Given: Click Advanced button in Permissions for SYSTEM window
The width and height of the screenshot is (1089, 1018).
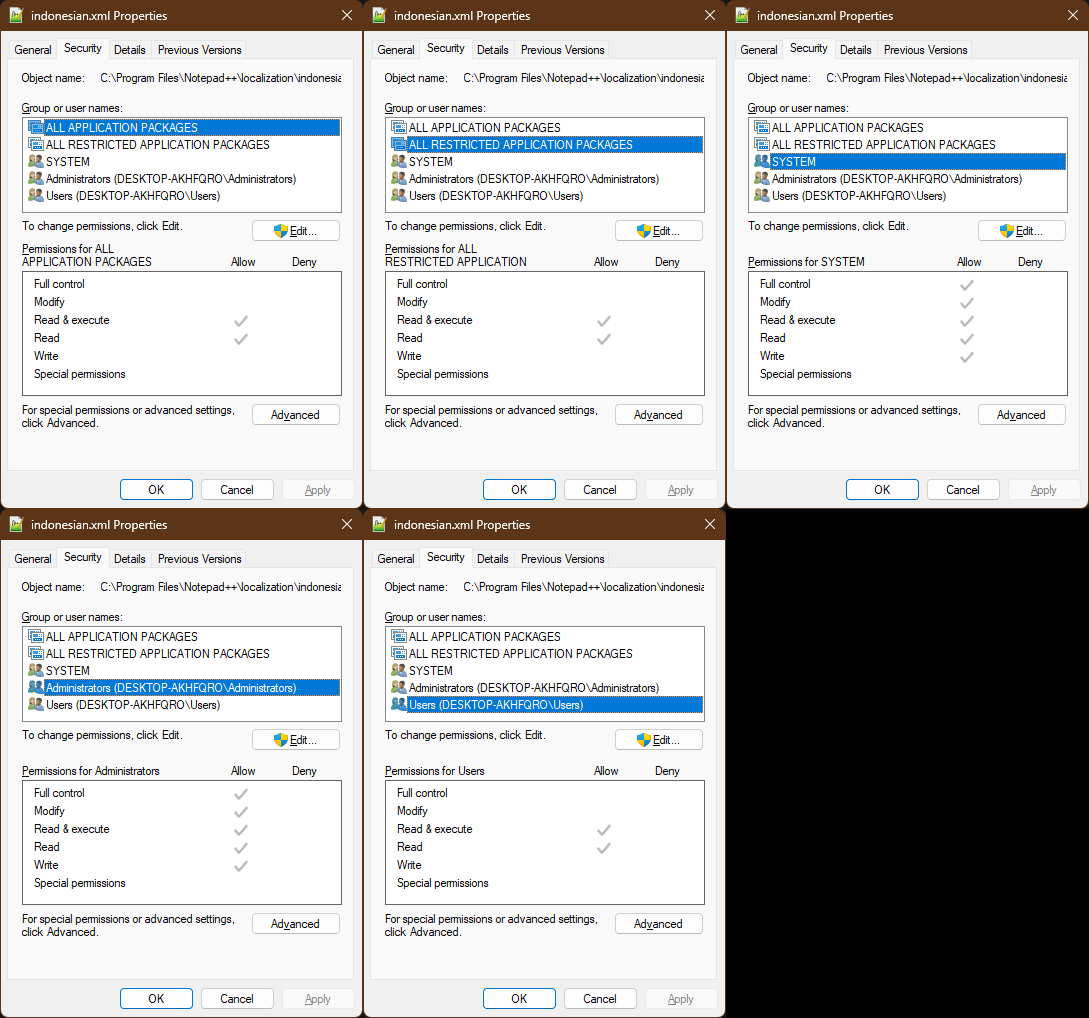Looking at the screenshot, I should point(1022,415).
